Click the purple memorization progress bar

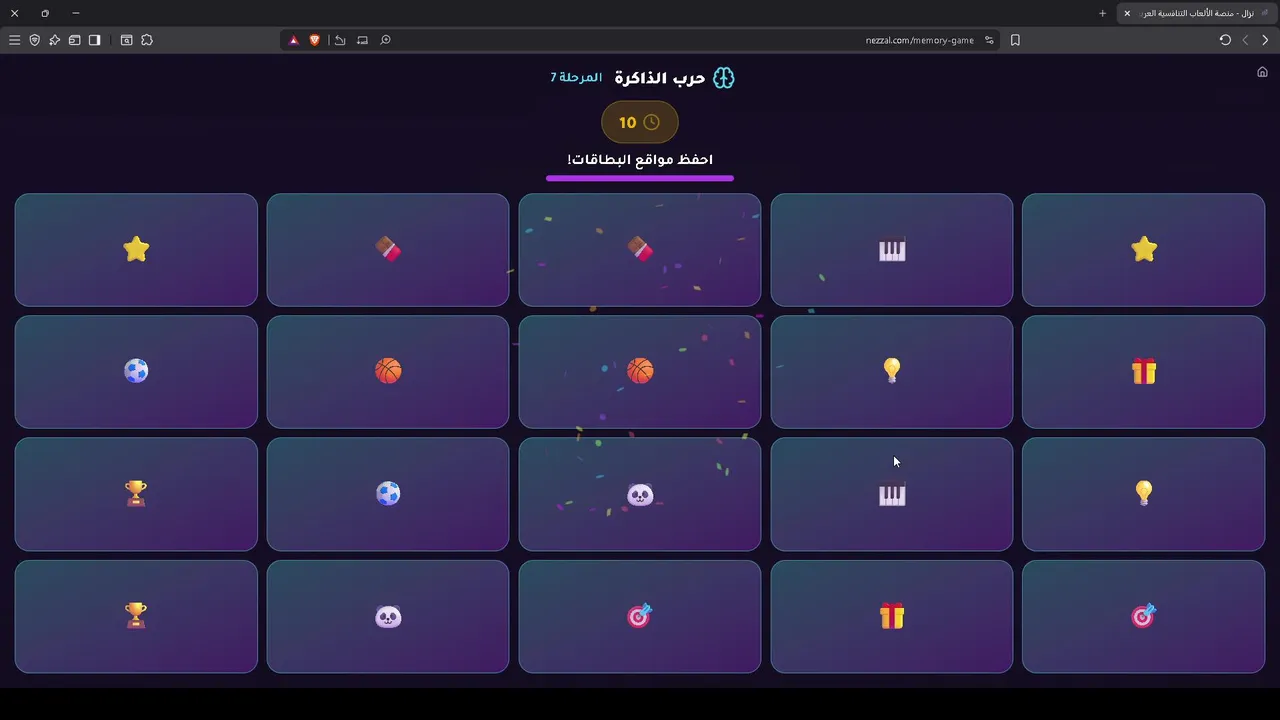point(640,178)
